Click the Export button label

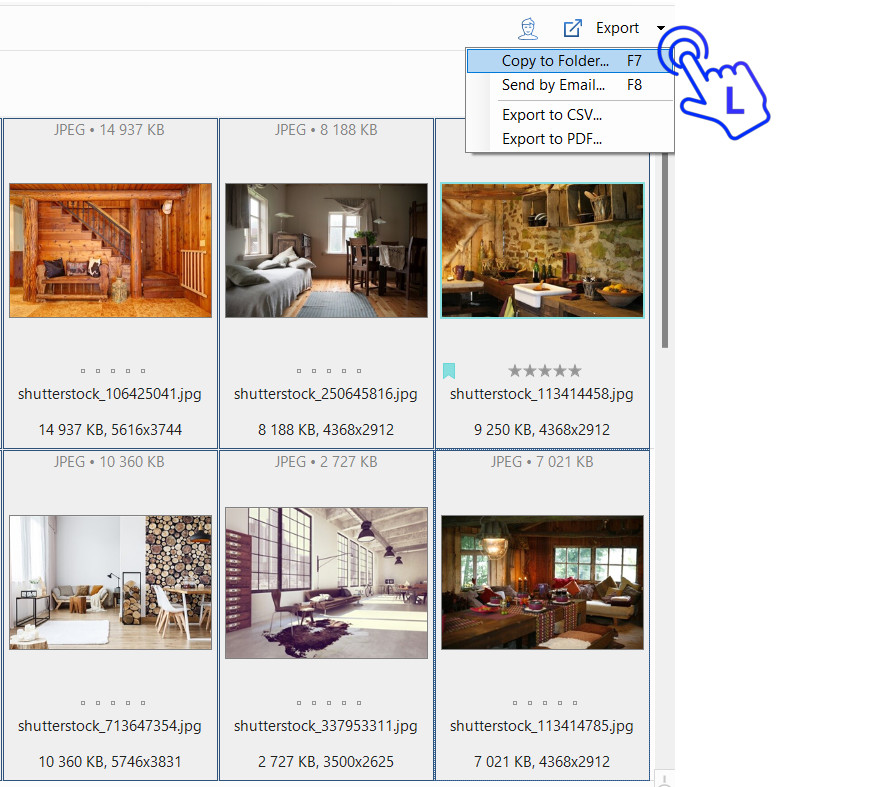(x=617, y=29)
